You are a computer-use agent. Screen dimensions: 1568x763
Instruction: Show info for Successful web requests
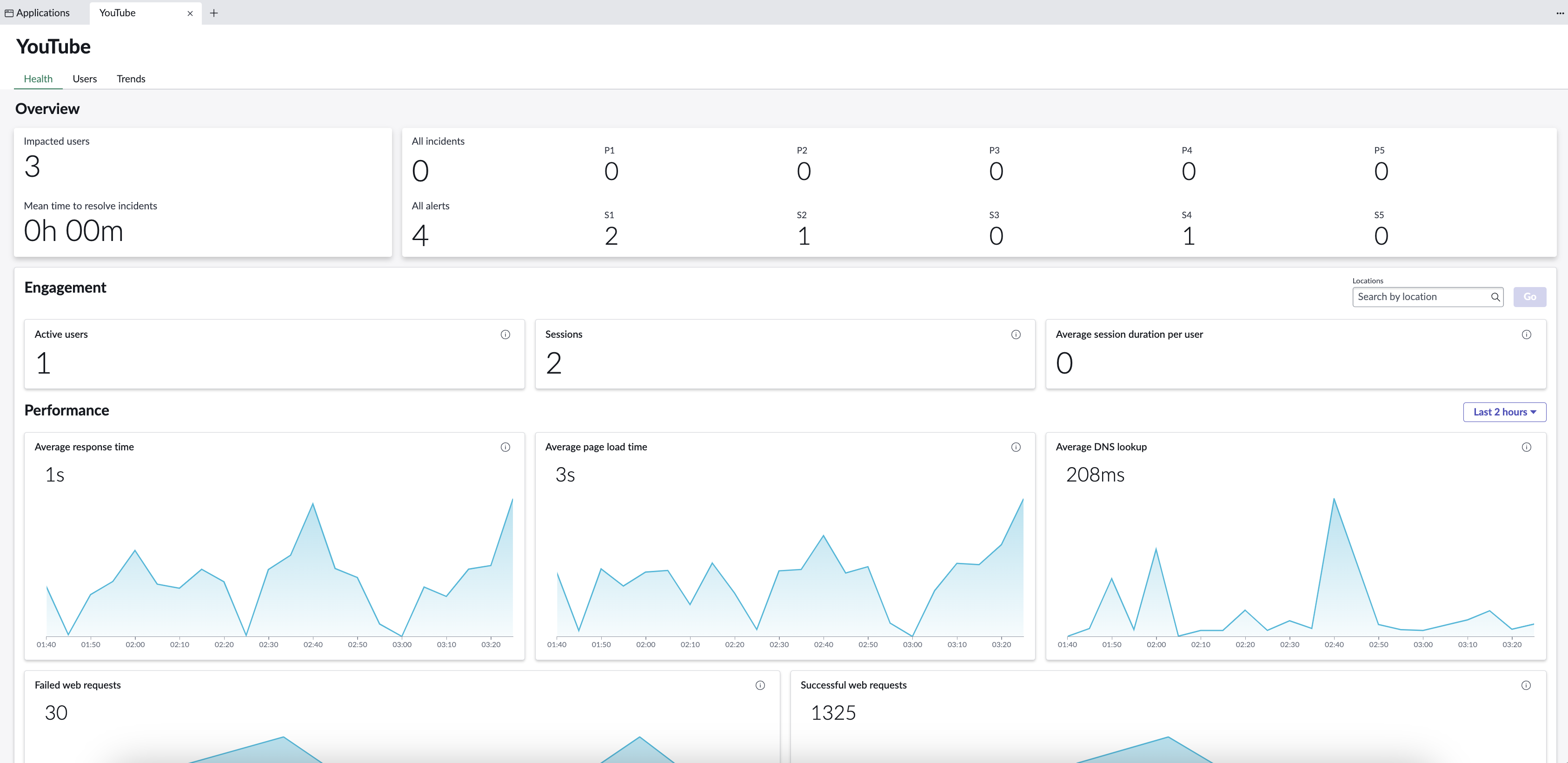pos(1526,685)
